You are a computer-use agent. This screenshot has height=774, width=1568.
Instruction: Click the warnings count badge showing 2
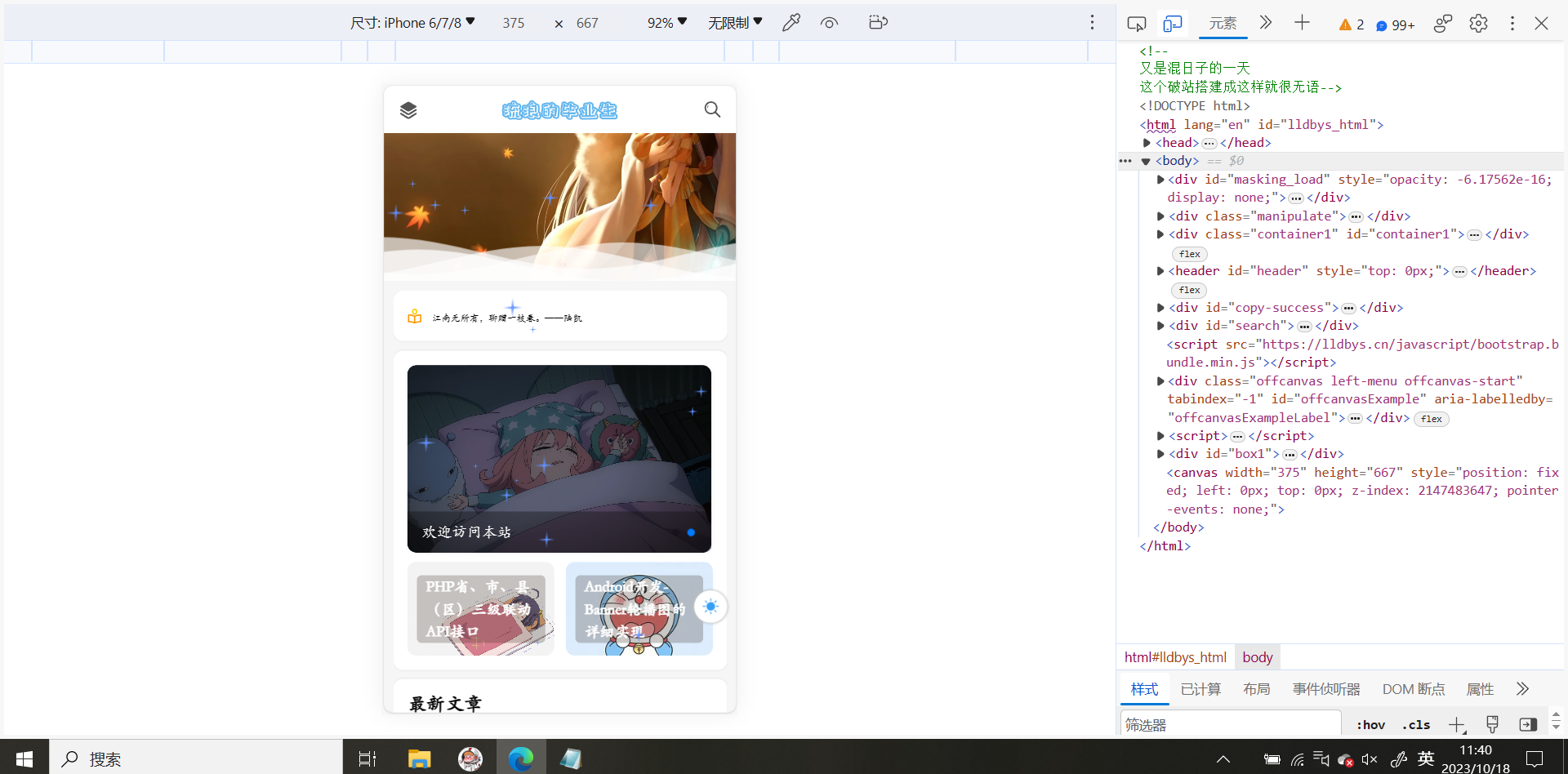[1352, 24]
